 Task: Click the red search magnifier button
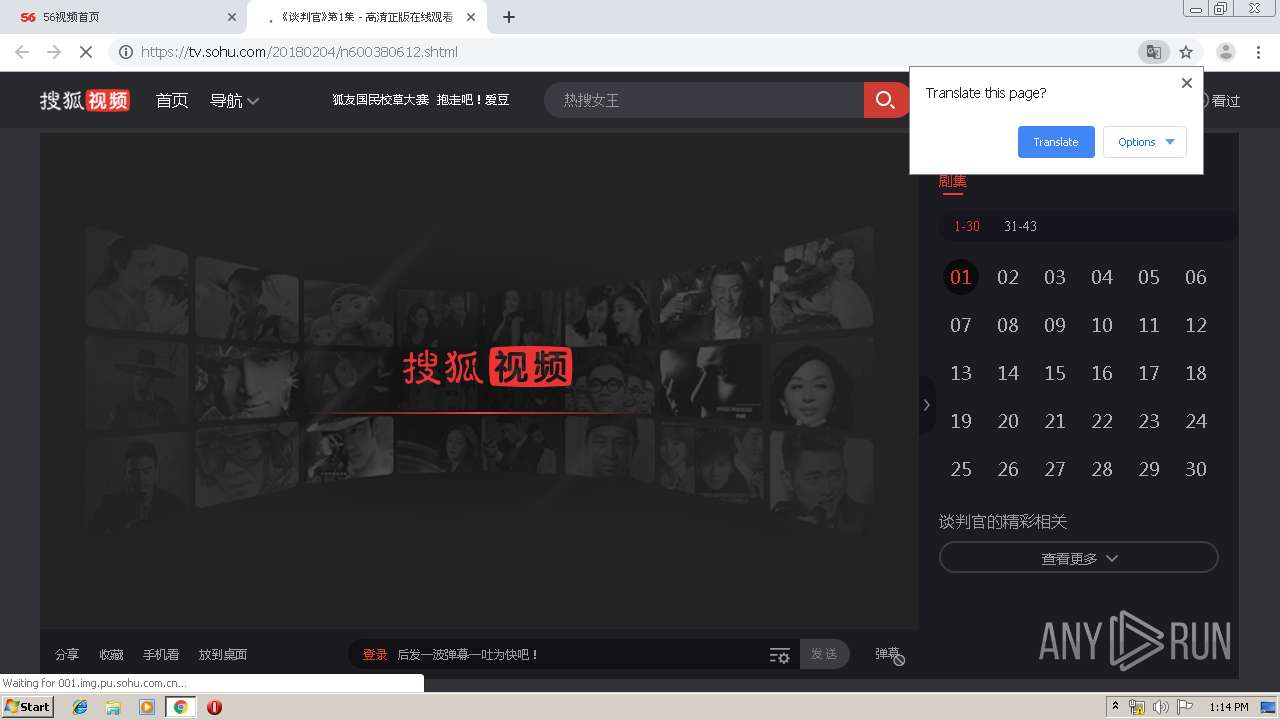pos(885,100)
